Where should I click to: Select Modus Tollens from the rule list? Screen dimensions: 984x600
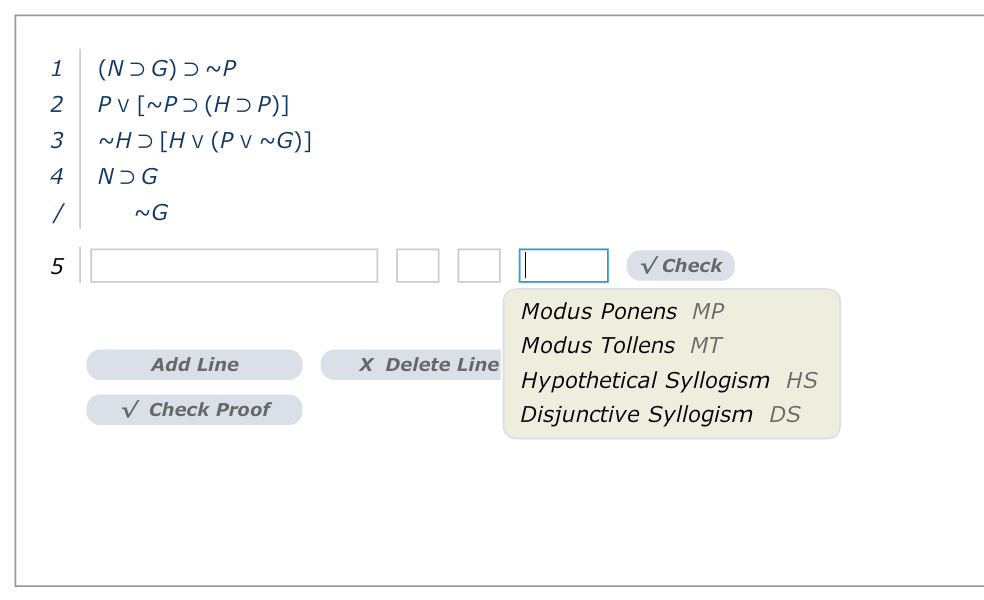(x=595, y=345)
